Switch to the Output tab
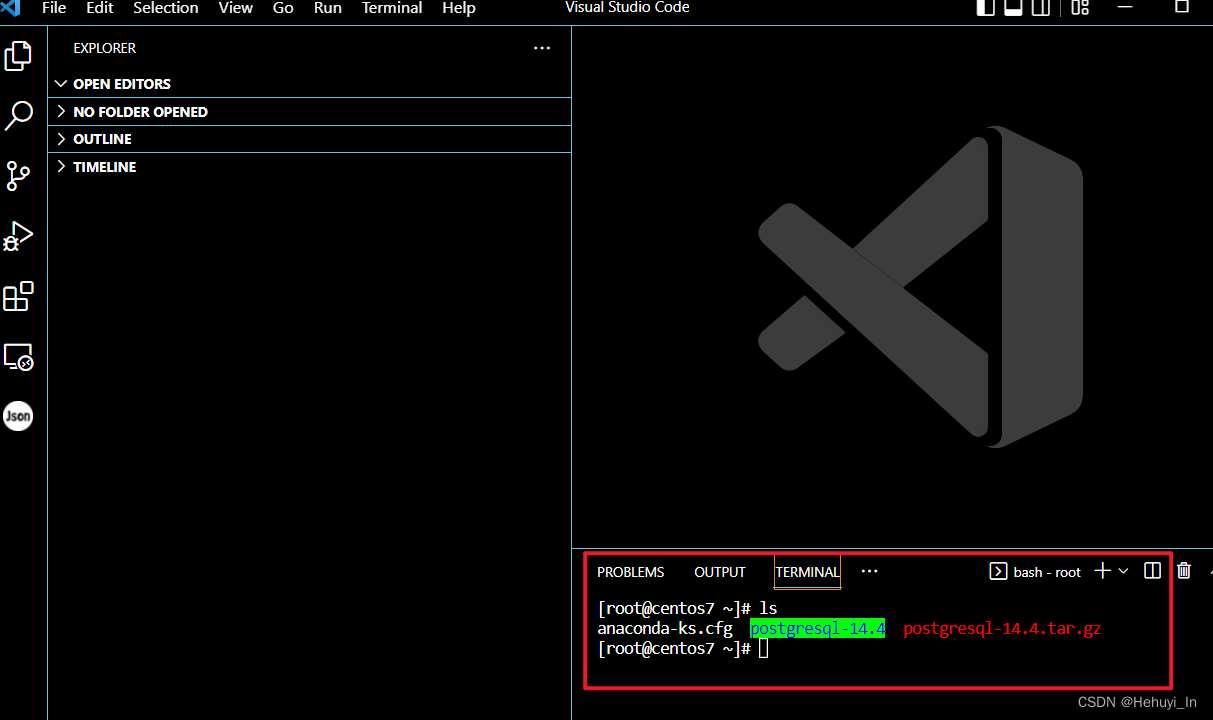This screenshot has width=1213, height=720. (719, 571)
